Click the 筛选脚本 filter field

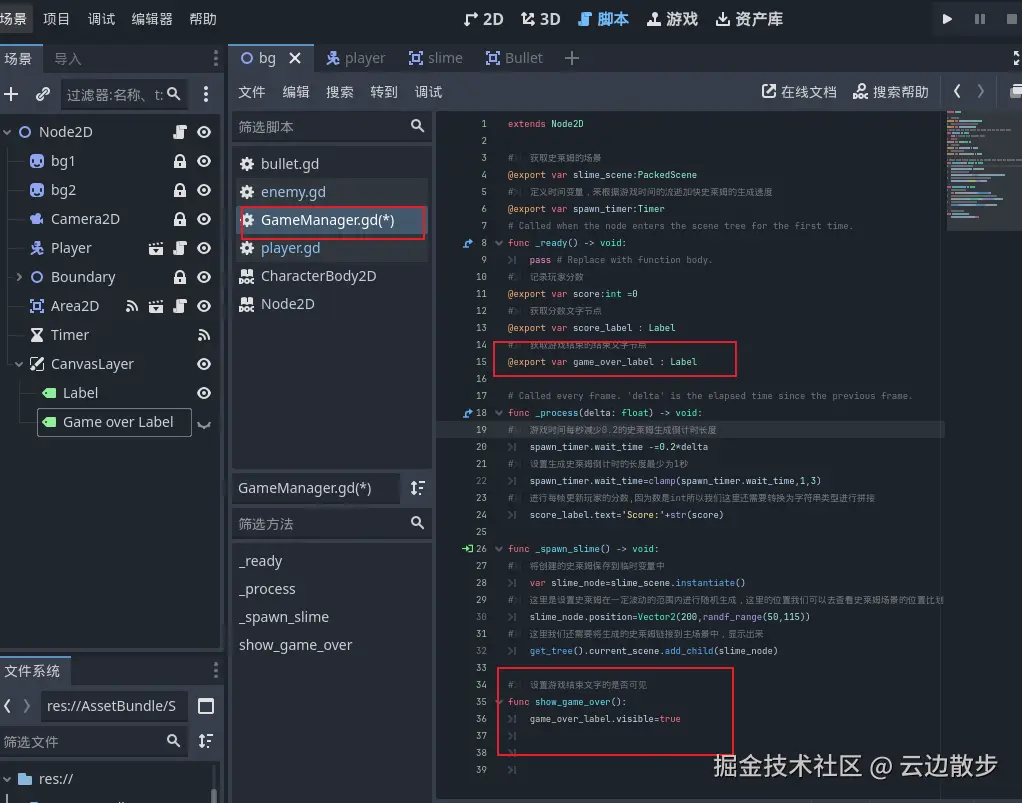point(332,126)
